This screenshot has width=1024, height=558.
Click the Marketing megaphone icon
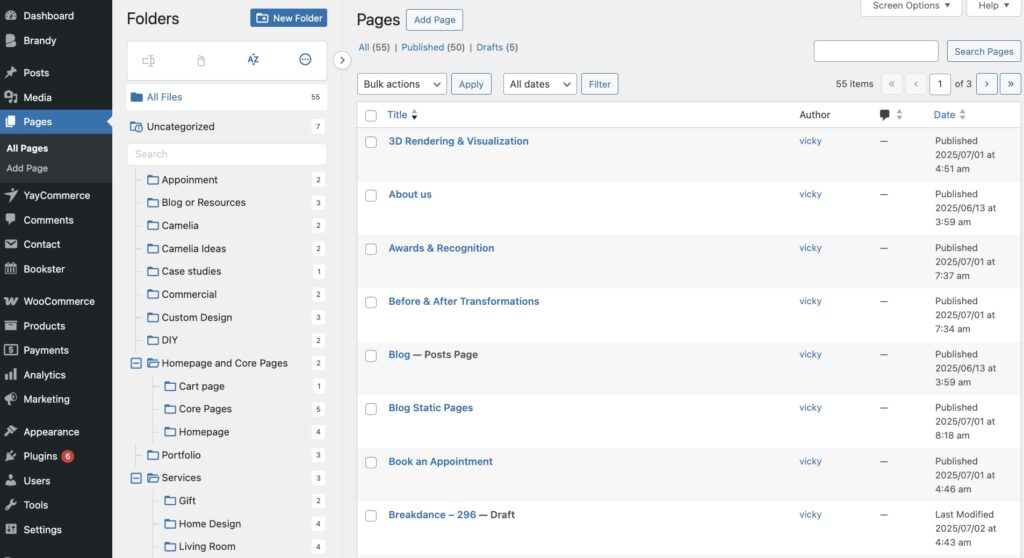(x=10, y=399)
